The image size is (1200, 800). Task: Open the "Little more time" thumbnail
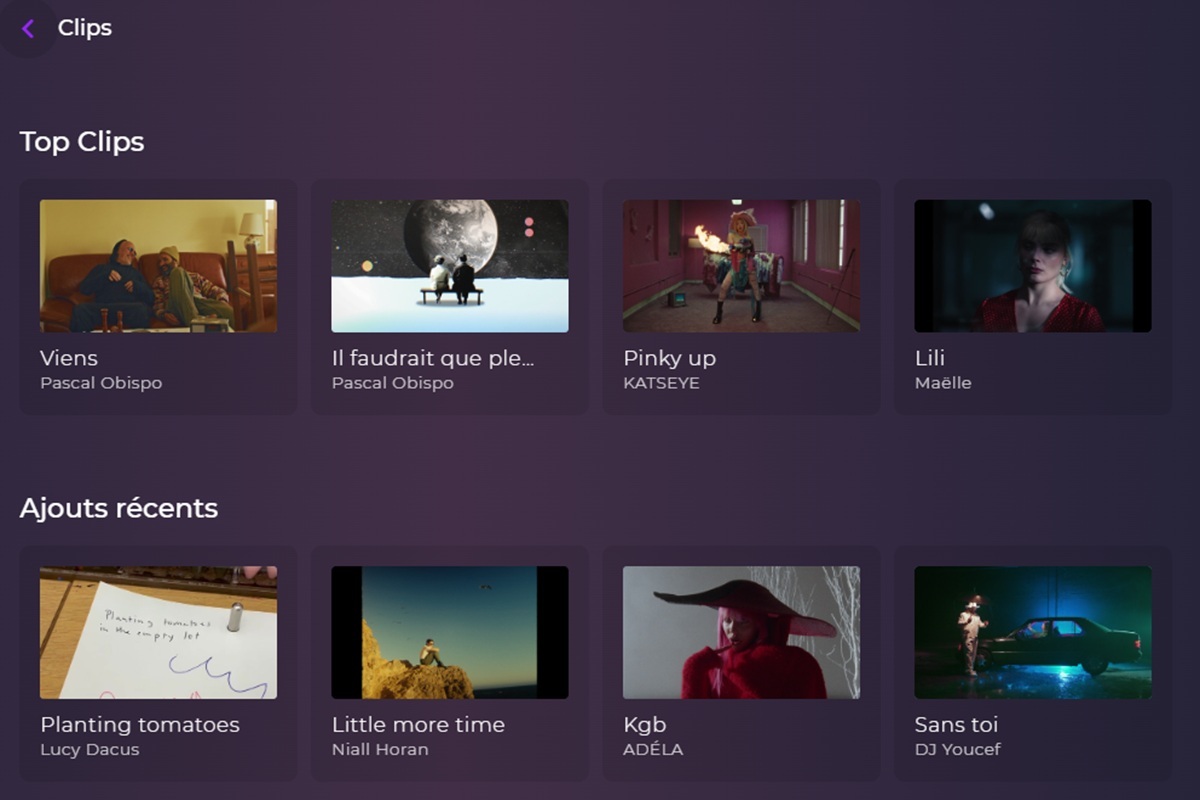coord(449,631)
